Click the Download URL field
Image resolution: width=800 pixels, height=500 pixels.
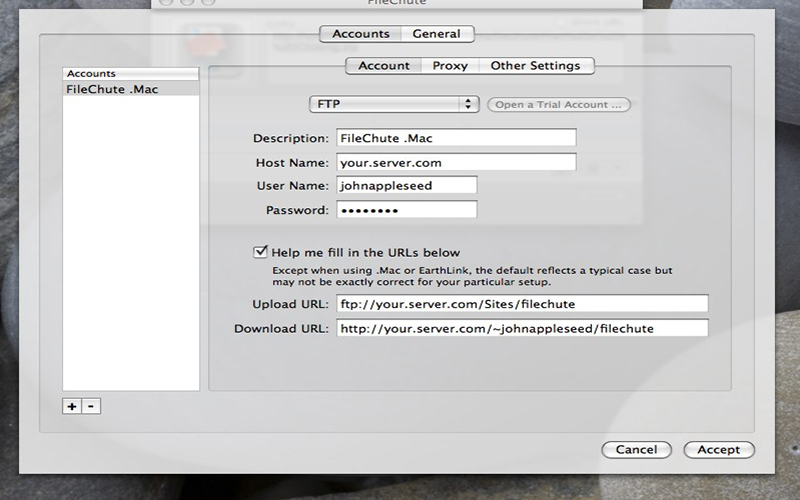[x=522, y=328]
